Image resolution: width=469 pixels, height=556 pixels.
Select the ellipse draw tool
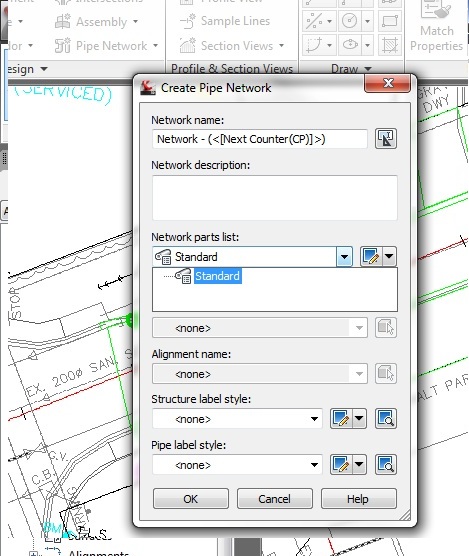[350, 45]
